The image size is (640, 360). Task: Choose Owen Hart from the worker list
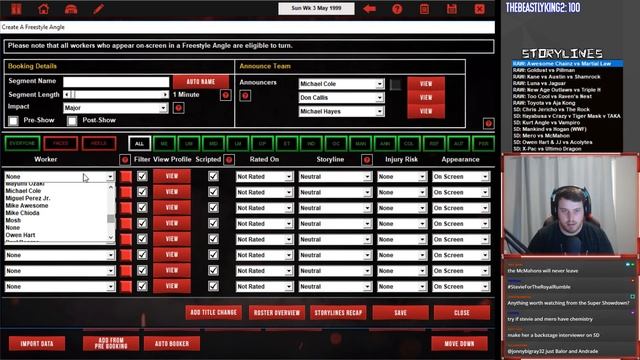20,235
